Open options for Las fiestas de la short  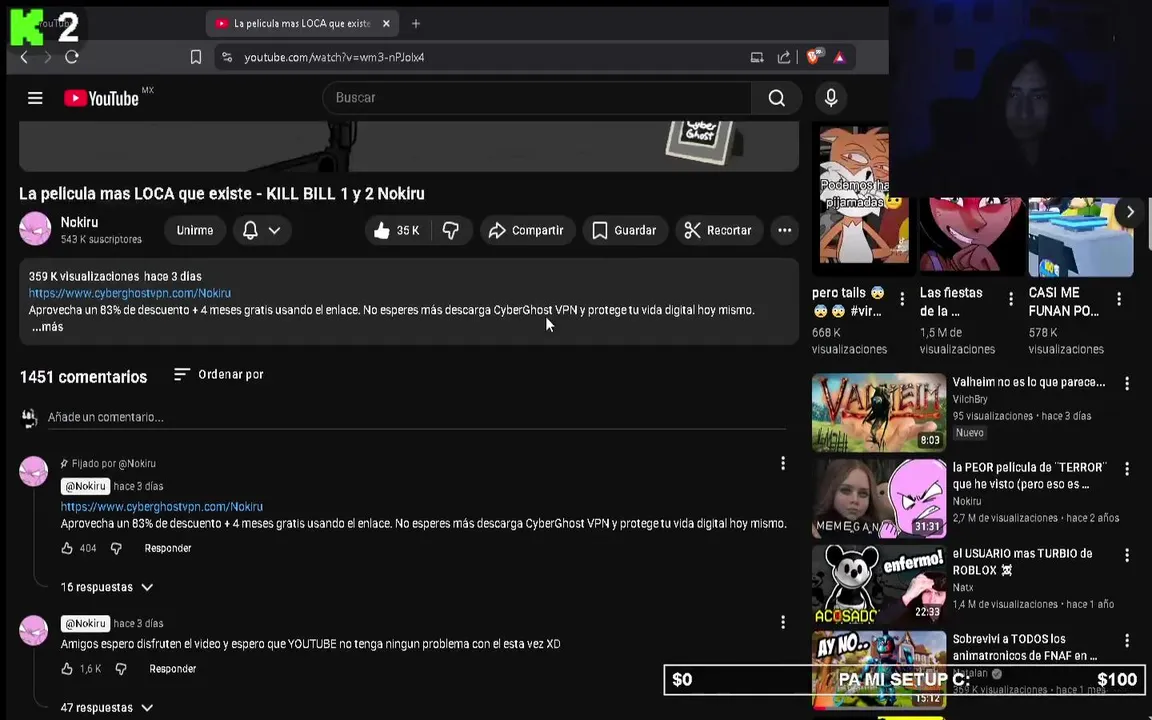pos(1011,299)
